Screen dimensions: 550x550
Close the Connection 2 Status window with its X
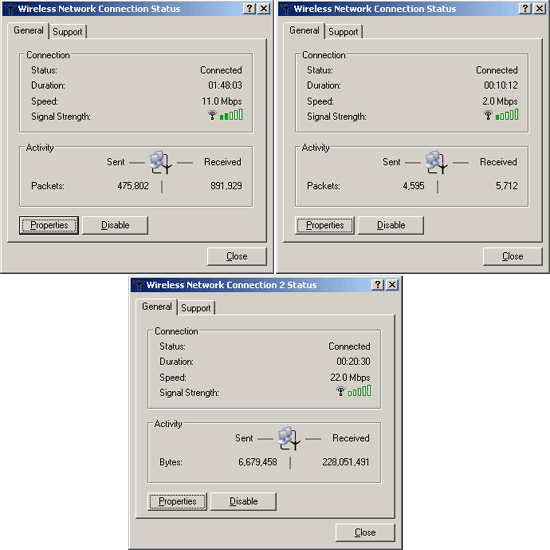coord(392,284)
